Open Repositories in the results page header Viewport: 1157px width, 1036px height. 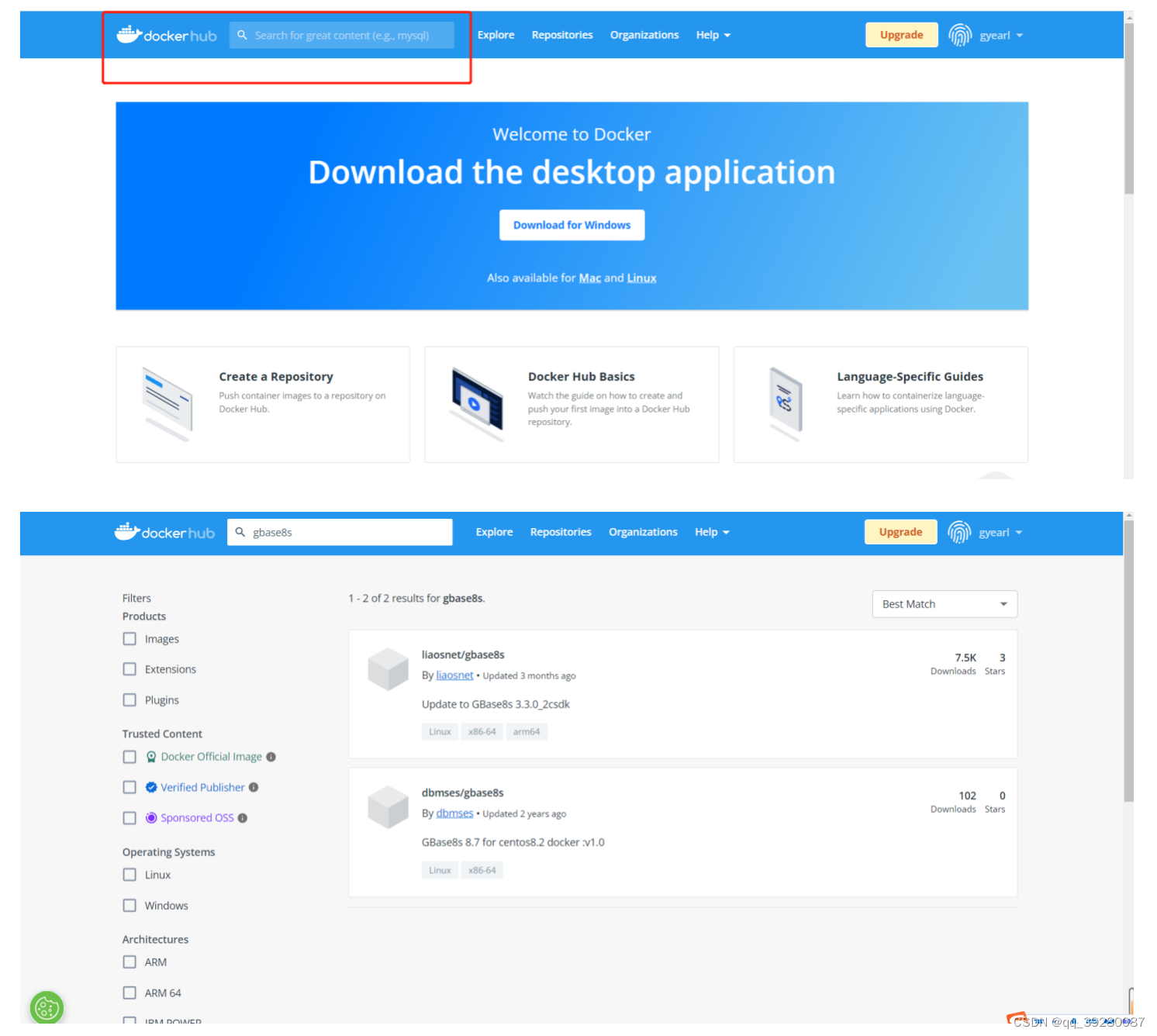(x=561, y=532)
